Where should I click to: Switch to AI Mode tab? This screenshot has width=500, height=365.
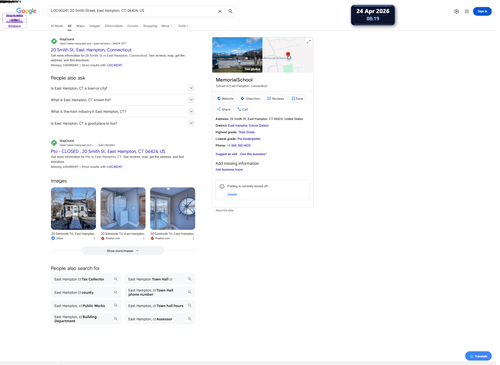point(57,26)
